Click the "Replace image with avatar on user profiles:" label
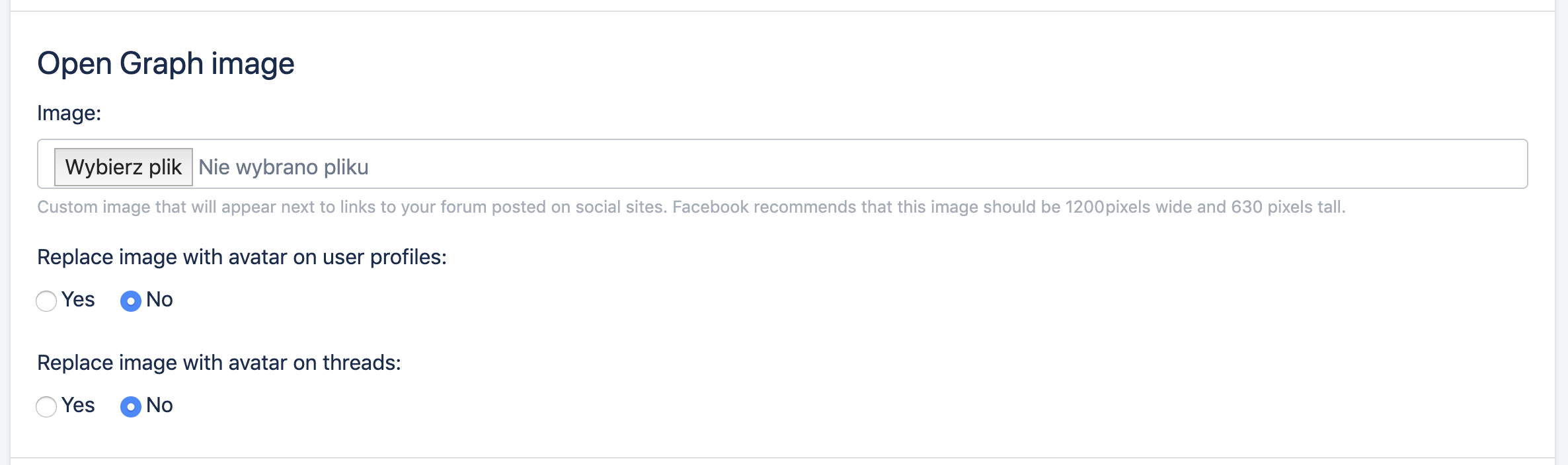 pos(242,257)
